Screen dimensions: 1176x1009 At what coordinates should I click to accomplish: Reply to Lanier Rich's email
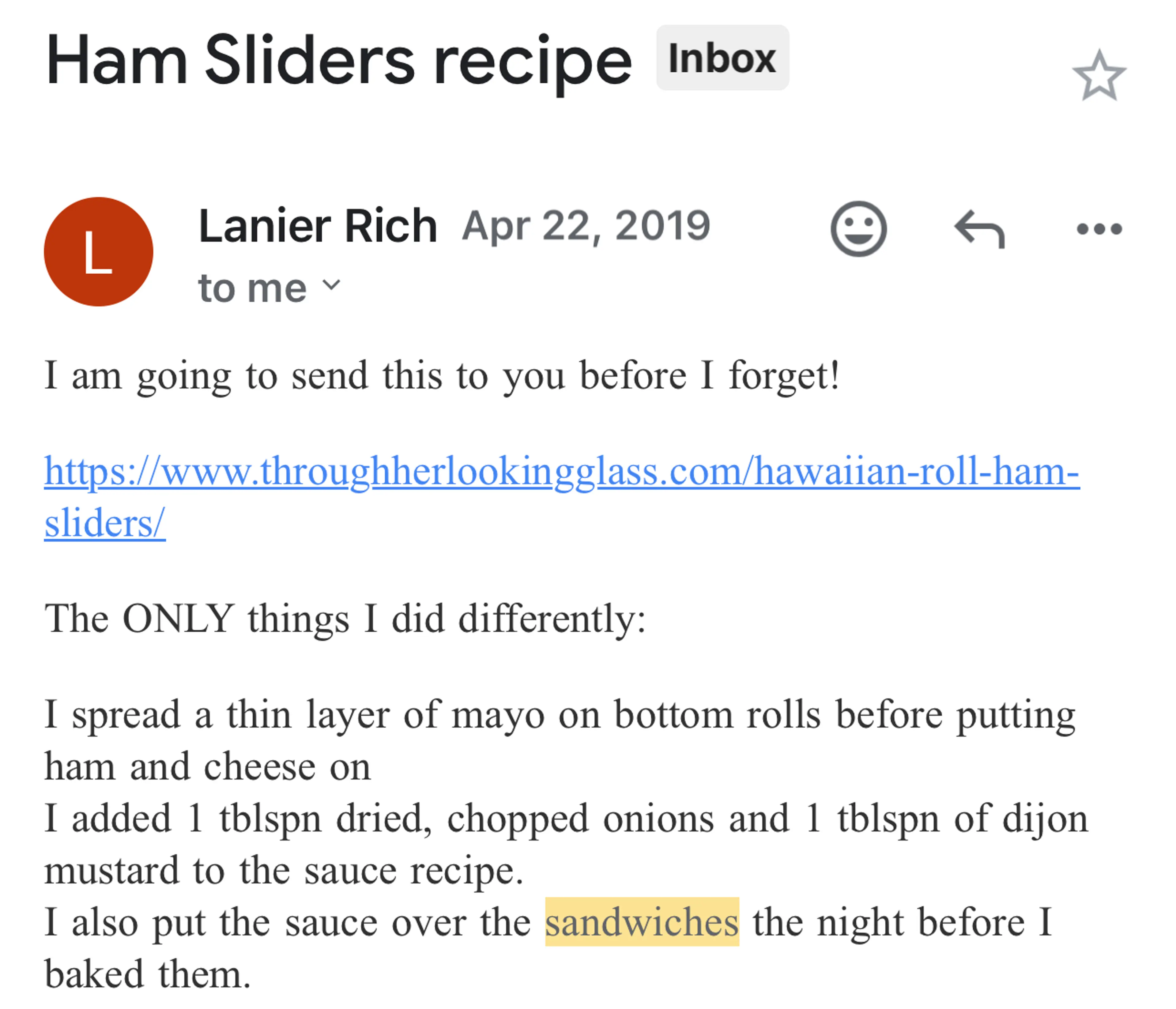coord(979,229)
